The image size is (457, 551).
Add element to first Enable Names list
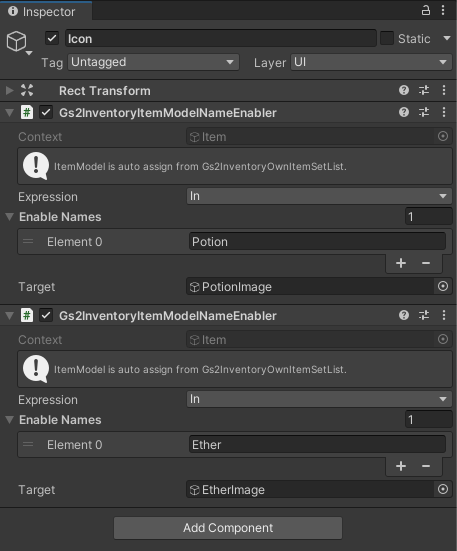pyautogui.click(x=401, y=263)
